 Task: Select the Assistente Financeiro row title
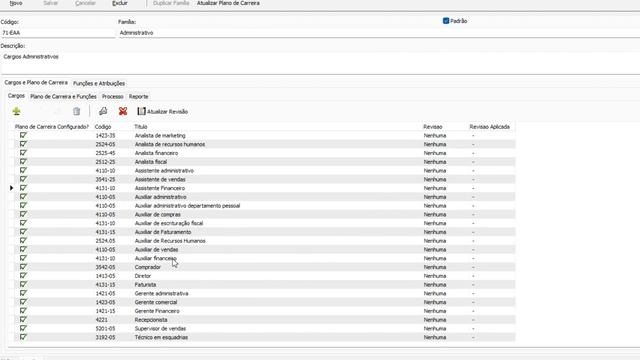(160, 188)
